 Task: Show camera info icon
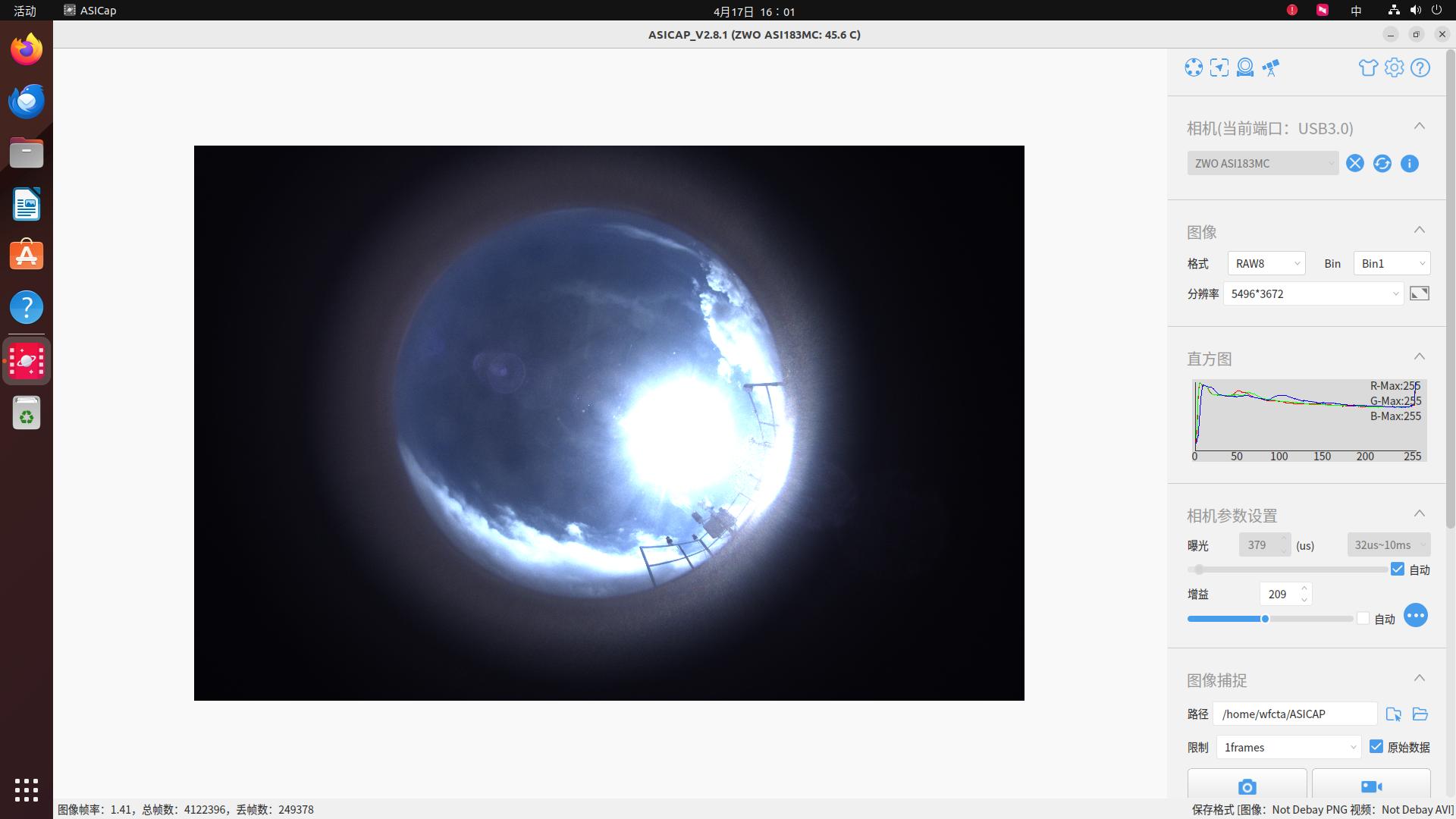[1409, 163]
